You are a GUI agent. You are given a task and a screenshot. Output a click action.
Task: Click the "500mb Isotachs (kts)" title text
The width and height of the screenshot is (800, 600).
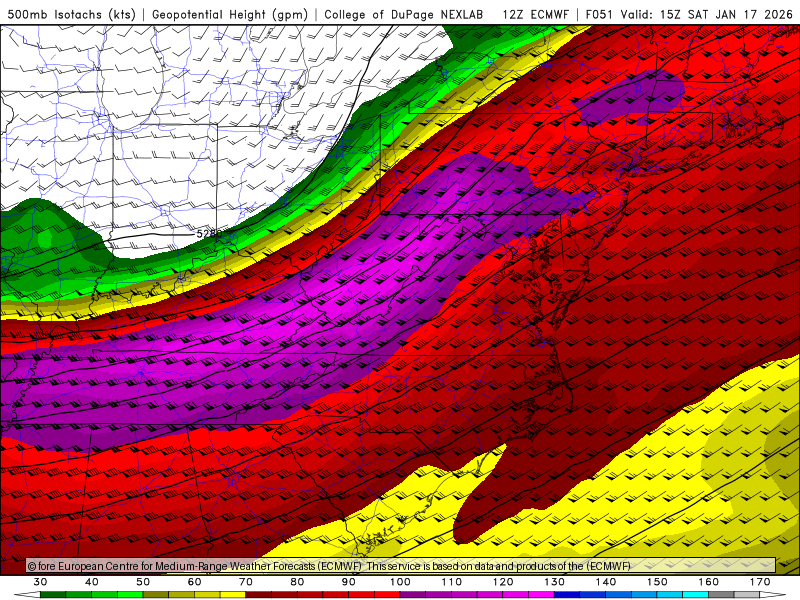tap(71, 14)
